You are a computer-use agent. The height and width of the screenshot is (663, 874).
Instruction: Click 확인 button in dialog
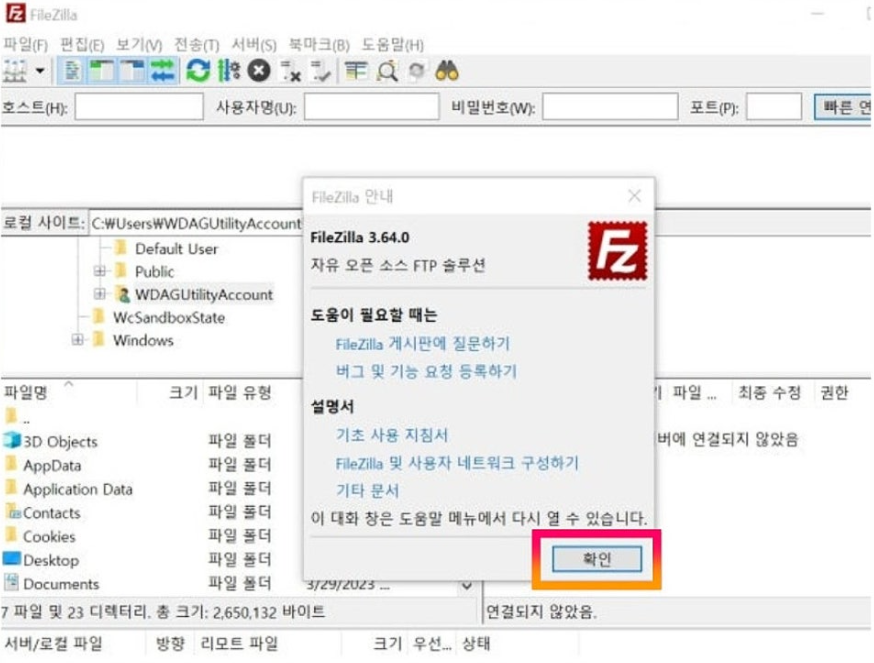point(596,559)
